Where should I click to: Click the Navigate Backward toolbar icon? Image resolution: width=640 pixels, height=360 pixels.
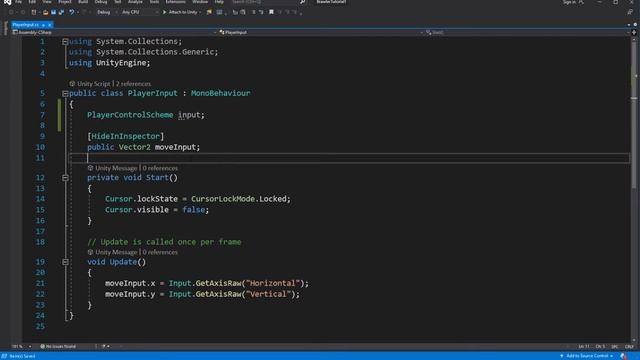point(11,12)
